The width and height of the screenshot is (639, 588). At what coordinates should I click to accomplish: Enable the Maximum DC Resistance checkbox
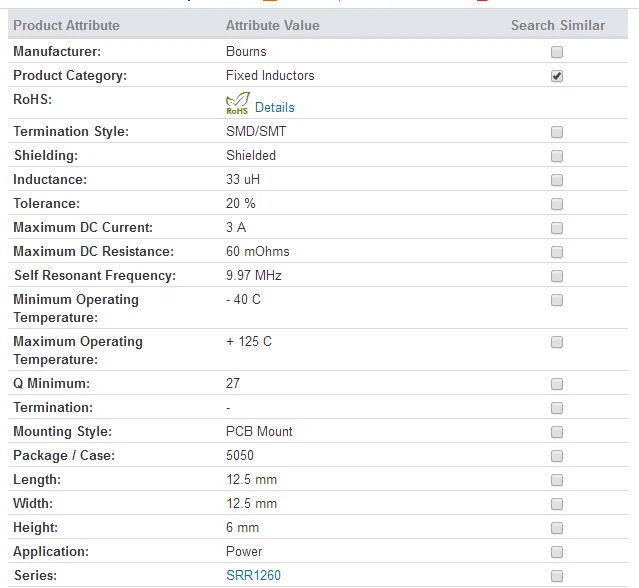pyautogui.click(x=557, y=252)
